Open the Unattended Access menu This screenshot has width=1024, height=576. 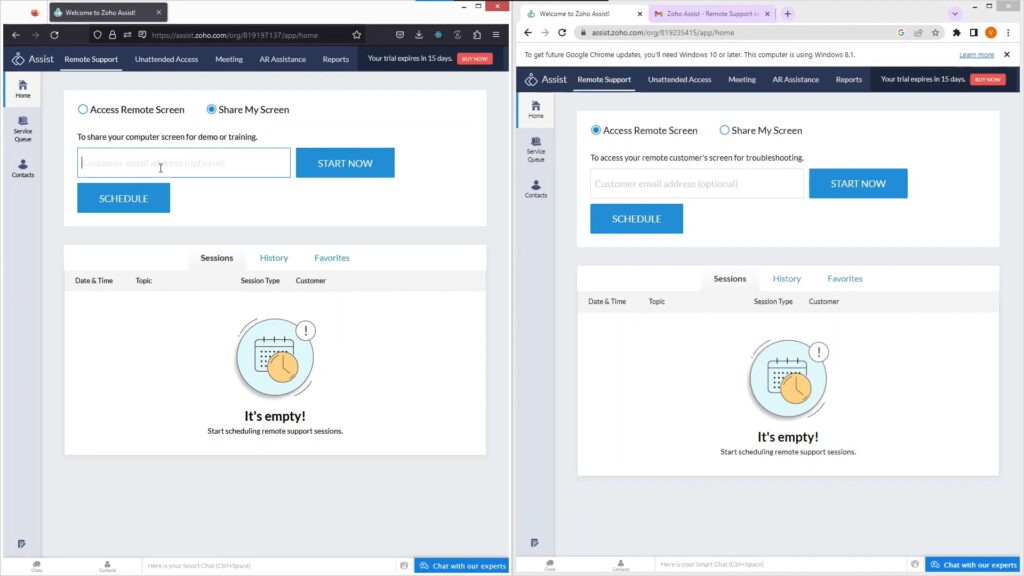tap(166, 58)
